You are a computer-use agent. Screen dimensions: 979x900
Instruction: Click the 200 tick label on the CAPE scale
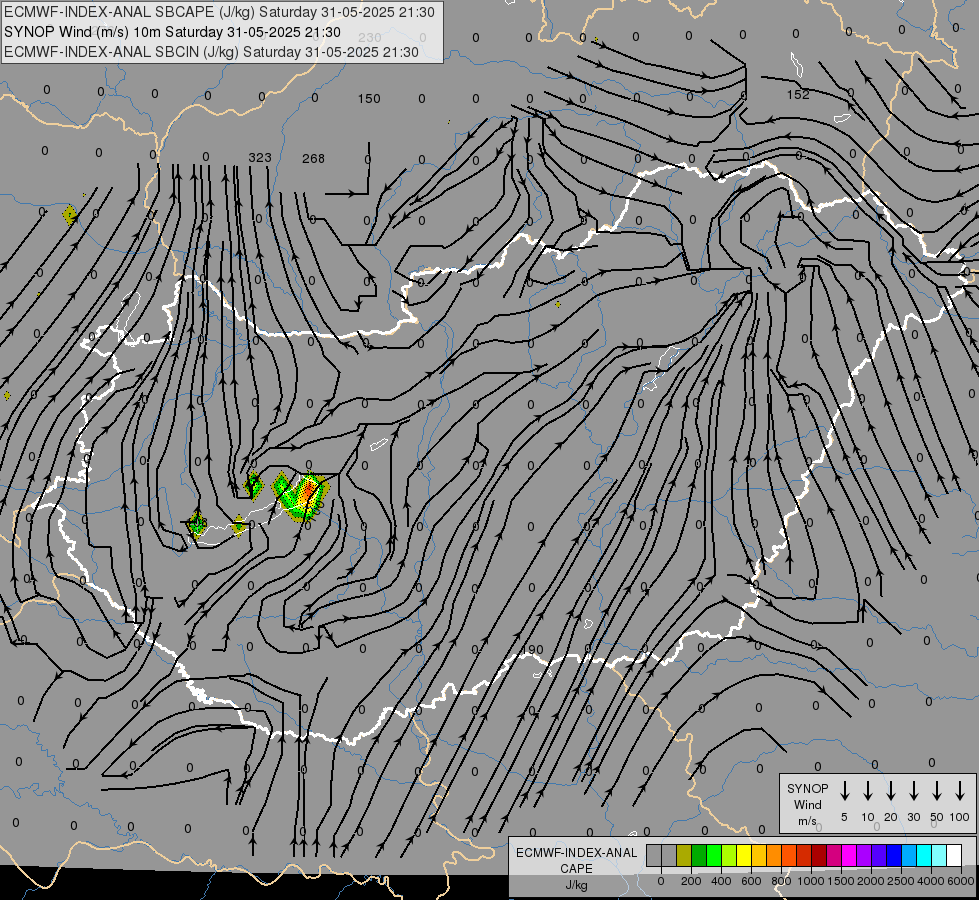tap(691, 881)
